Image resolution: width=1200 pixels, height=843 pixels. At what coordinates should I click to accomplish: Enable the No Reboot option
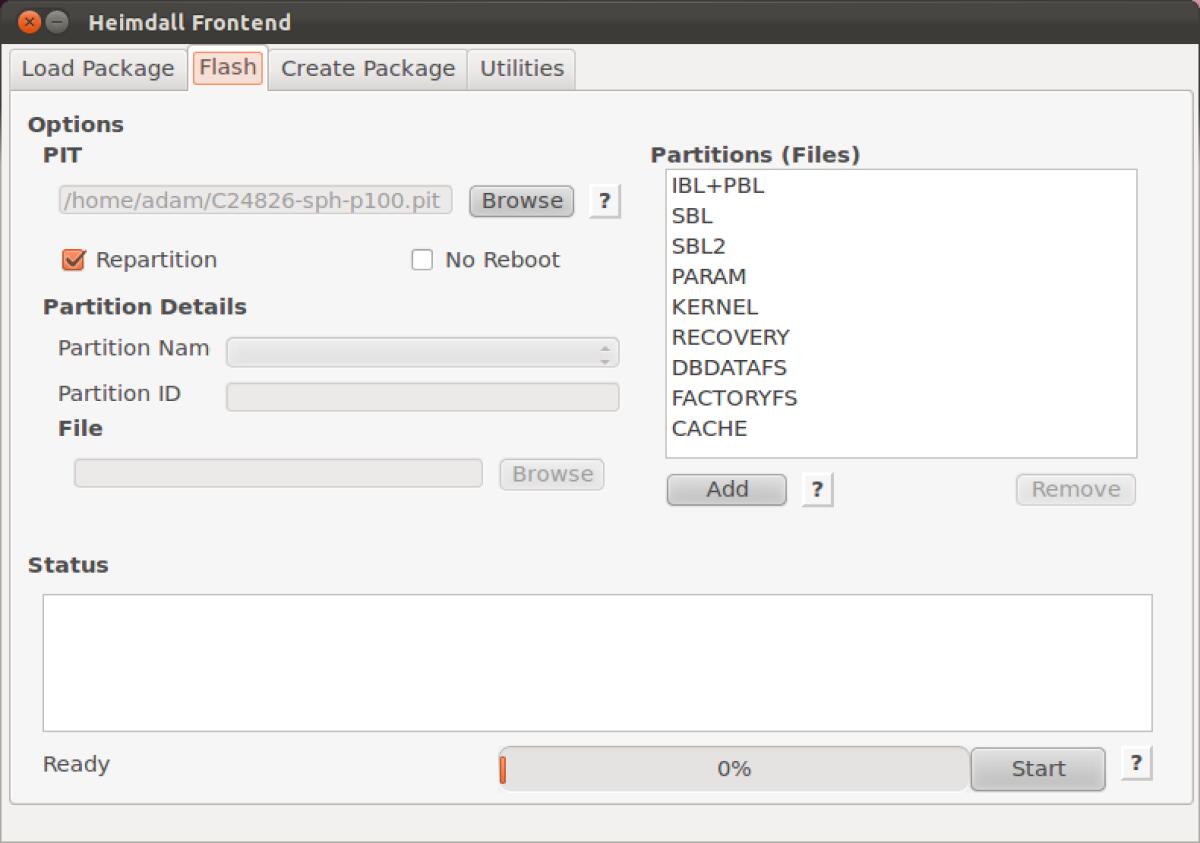[420, 259]
